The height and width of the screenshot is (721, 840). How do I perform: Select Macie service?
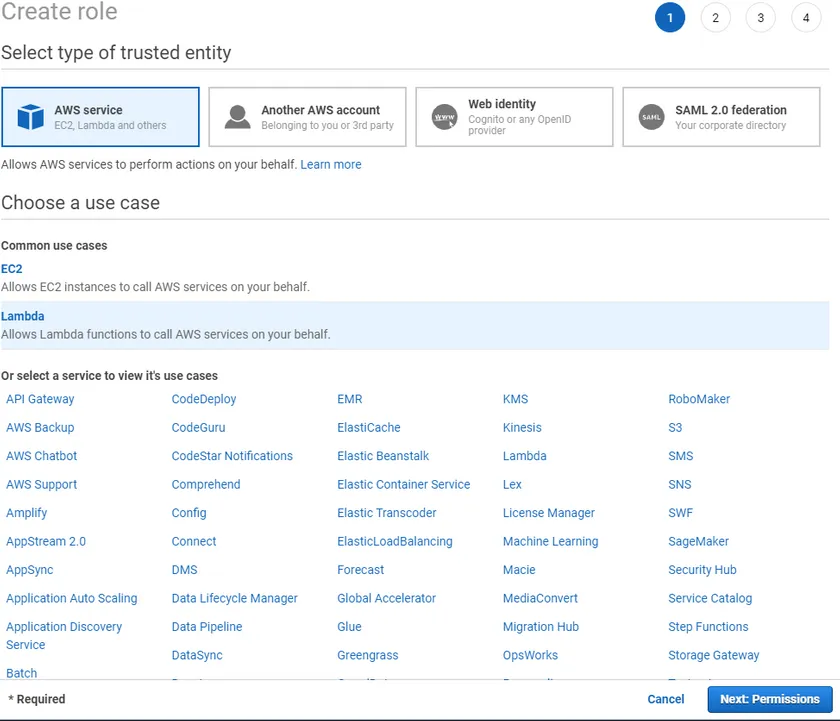tap(519, 570)
